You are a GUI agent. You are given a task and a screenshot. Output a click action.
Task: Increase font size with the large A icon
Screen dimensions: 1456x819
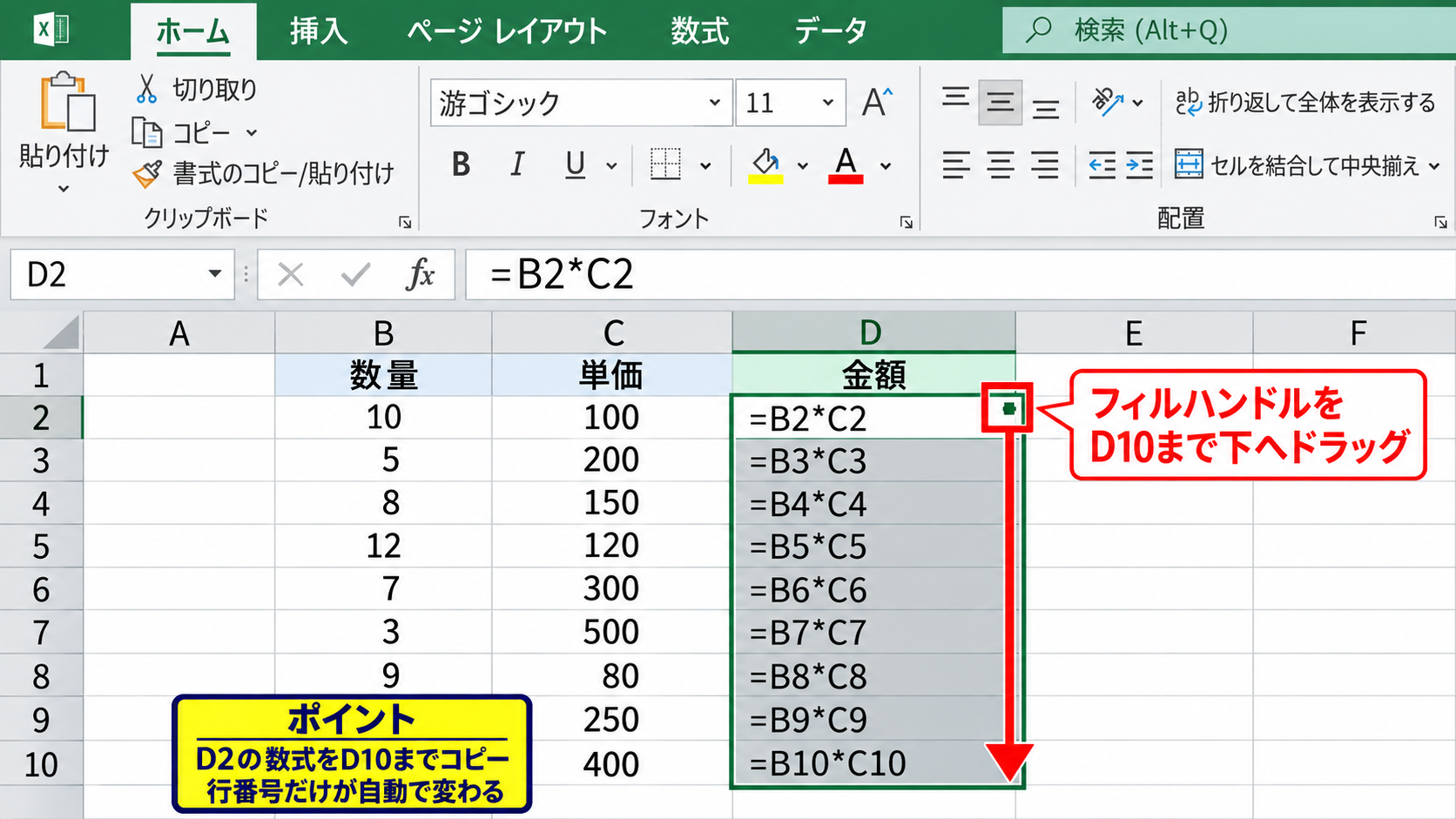(877, 103)
